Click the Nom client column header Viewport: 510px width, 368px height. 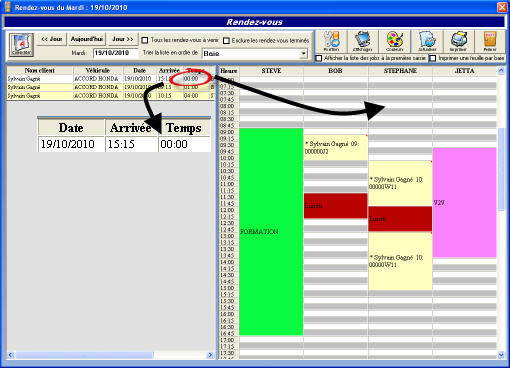click(x=40, y=70)
